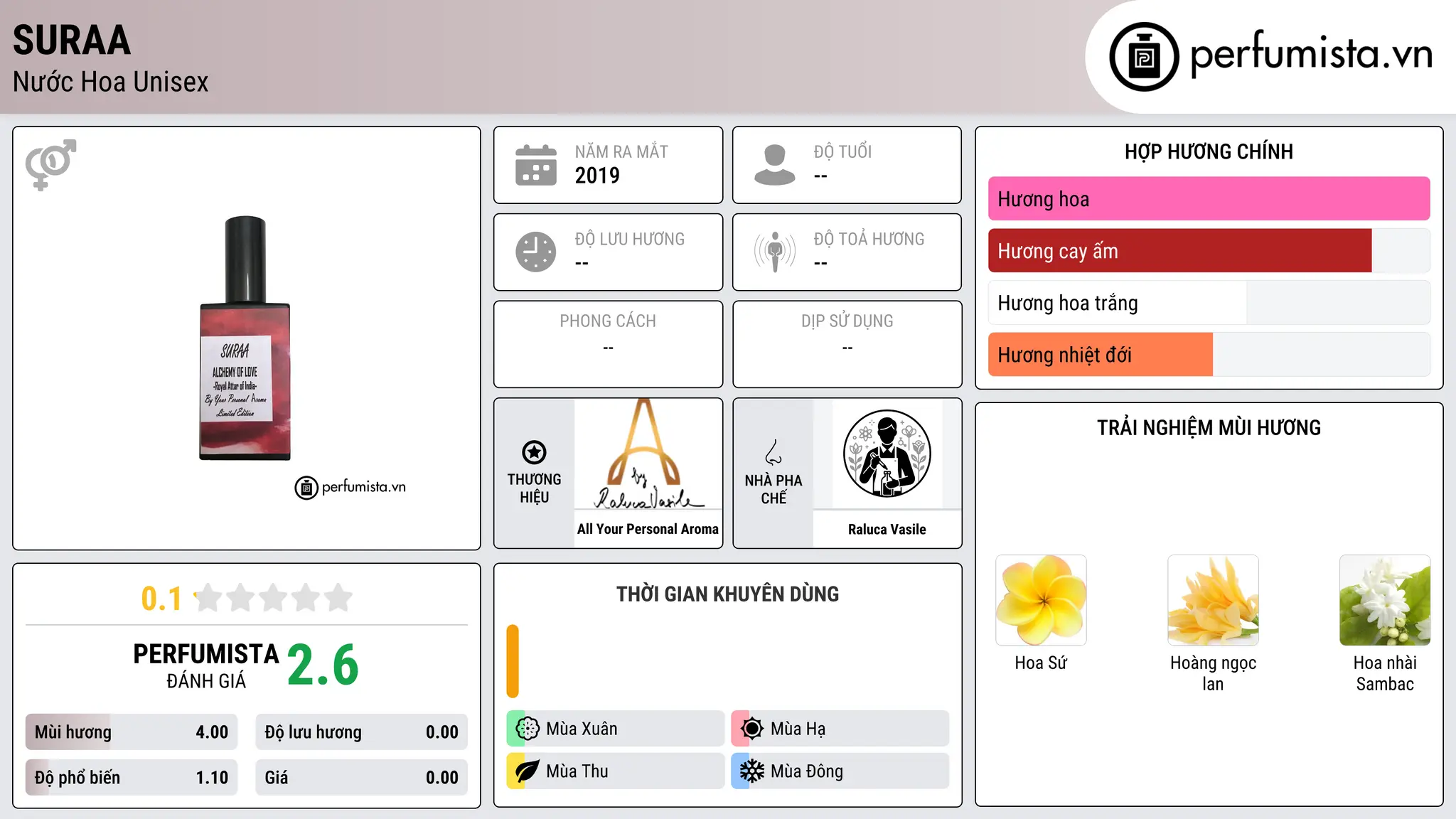Click the Hương hoa accord bar
1456x819 pixels.
1209,198
